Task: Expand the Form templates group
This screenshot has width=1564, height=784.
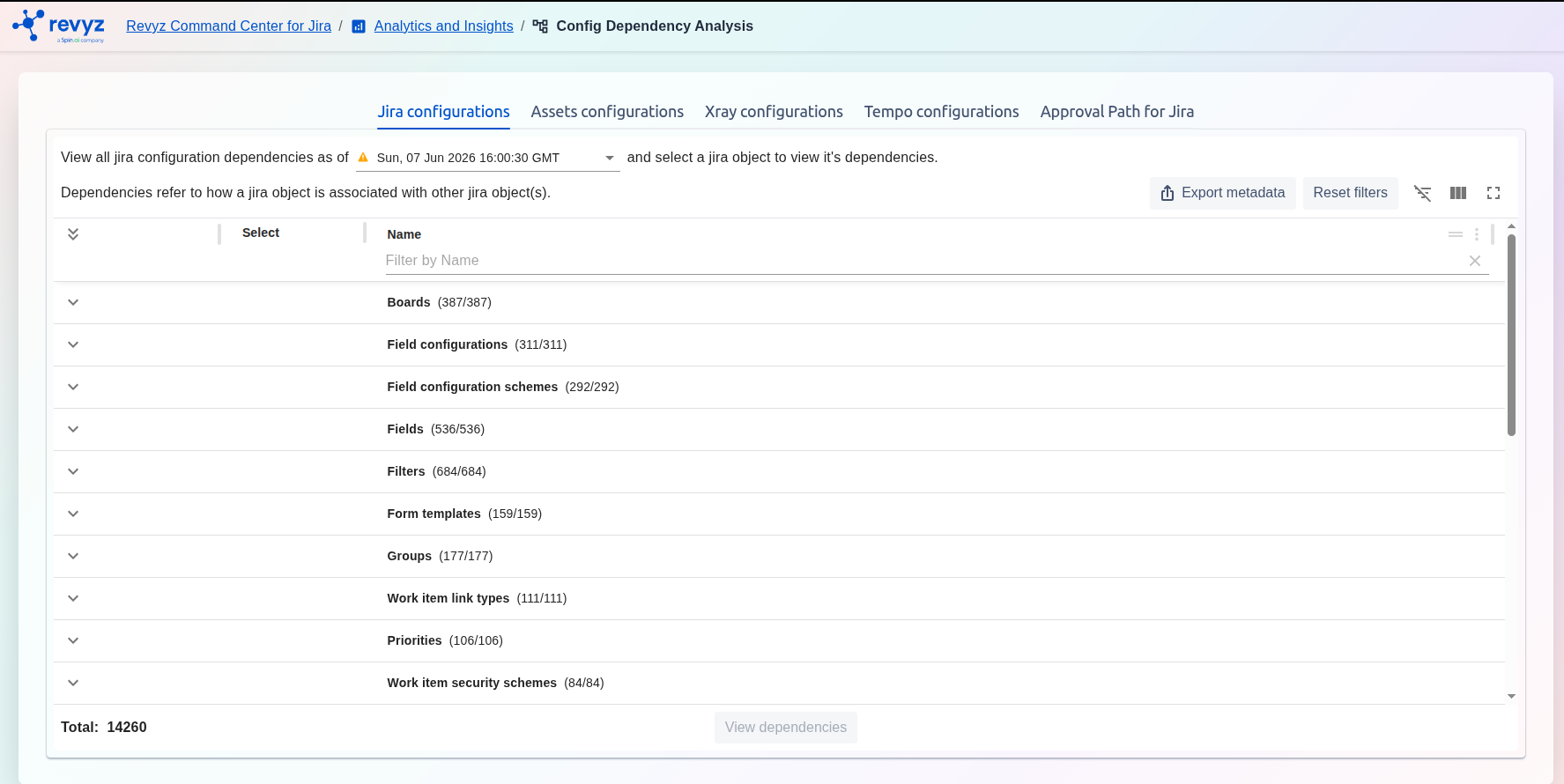Action: 73,514
